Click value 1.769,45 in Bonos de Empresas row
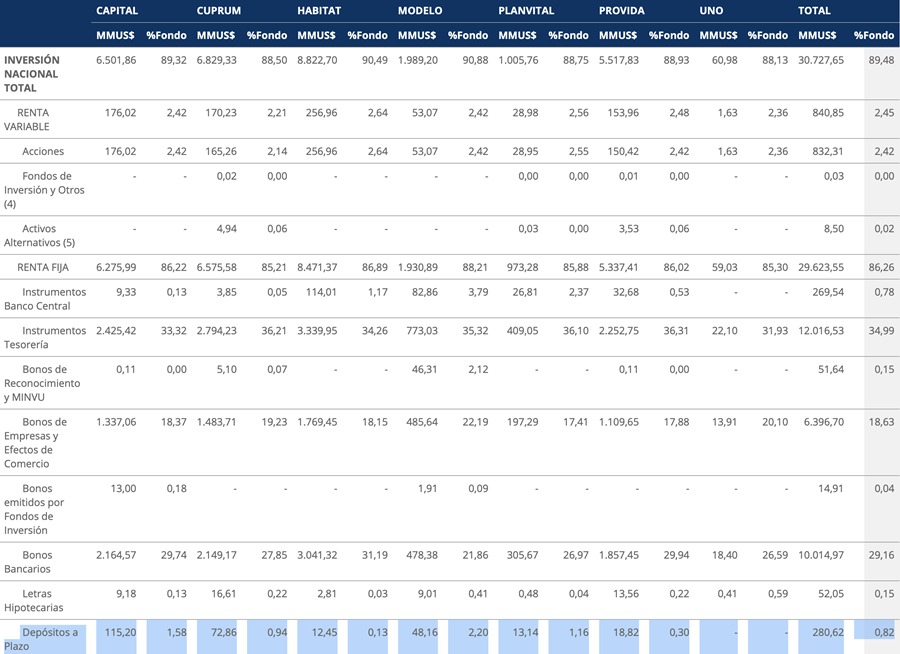900x654 pixels. (317, 422)
